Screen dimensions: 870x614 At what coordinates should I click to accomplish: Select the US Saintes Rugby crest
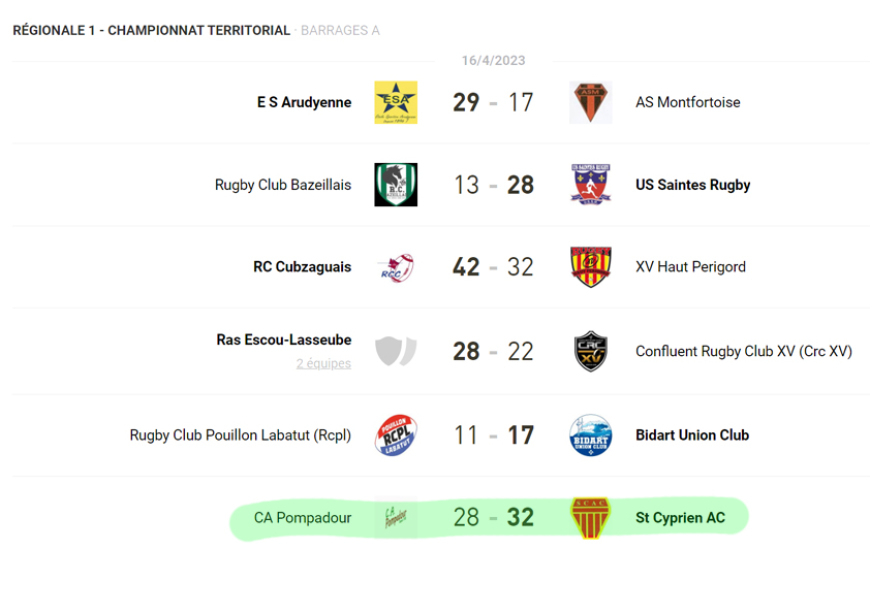tap(590, 185)
